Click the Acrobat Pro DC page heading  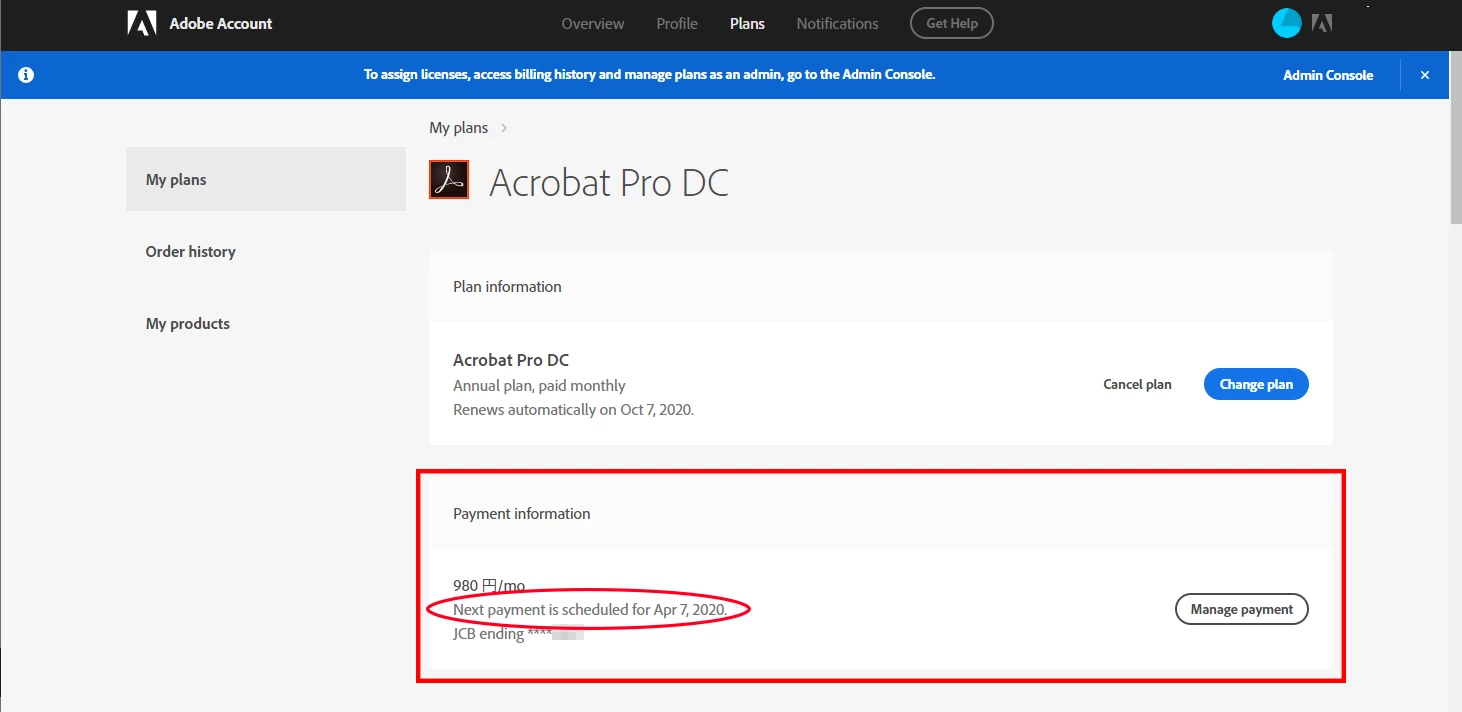pos(609,182)
